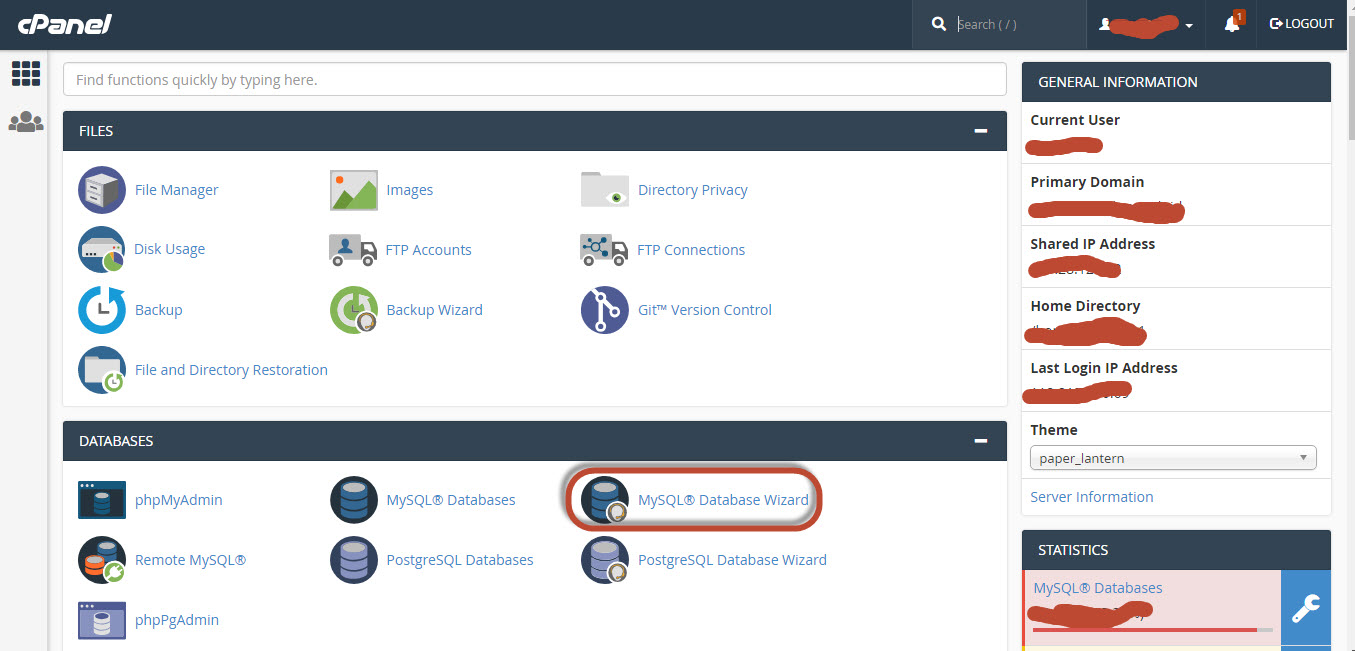Collapse the Files section
Image resolution: width=1355 pixels, height=651 pixels.
(981, 131)
